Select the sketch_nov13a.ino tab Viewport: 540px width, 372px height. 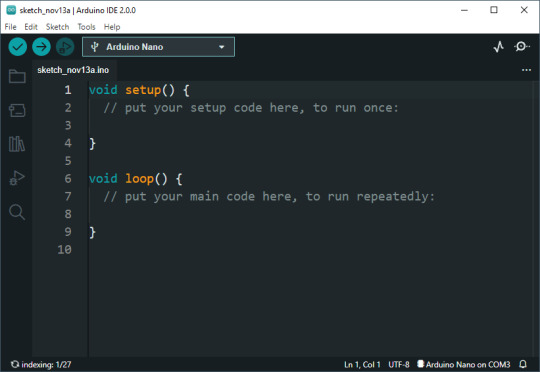coord(73,70)
